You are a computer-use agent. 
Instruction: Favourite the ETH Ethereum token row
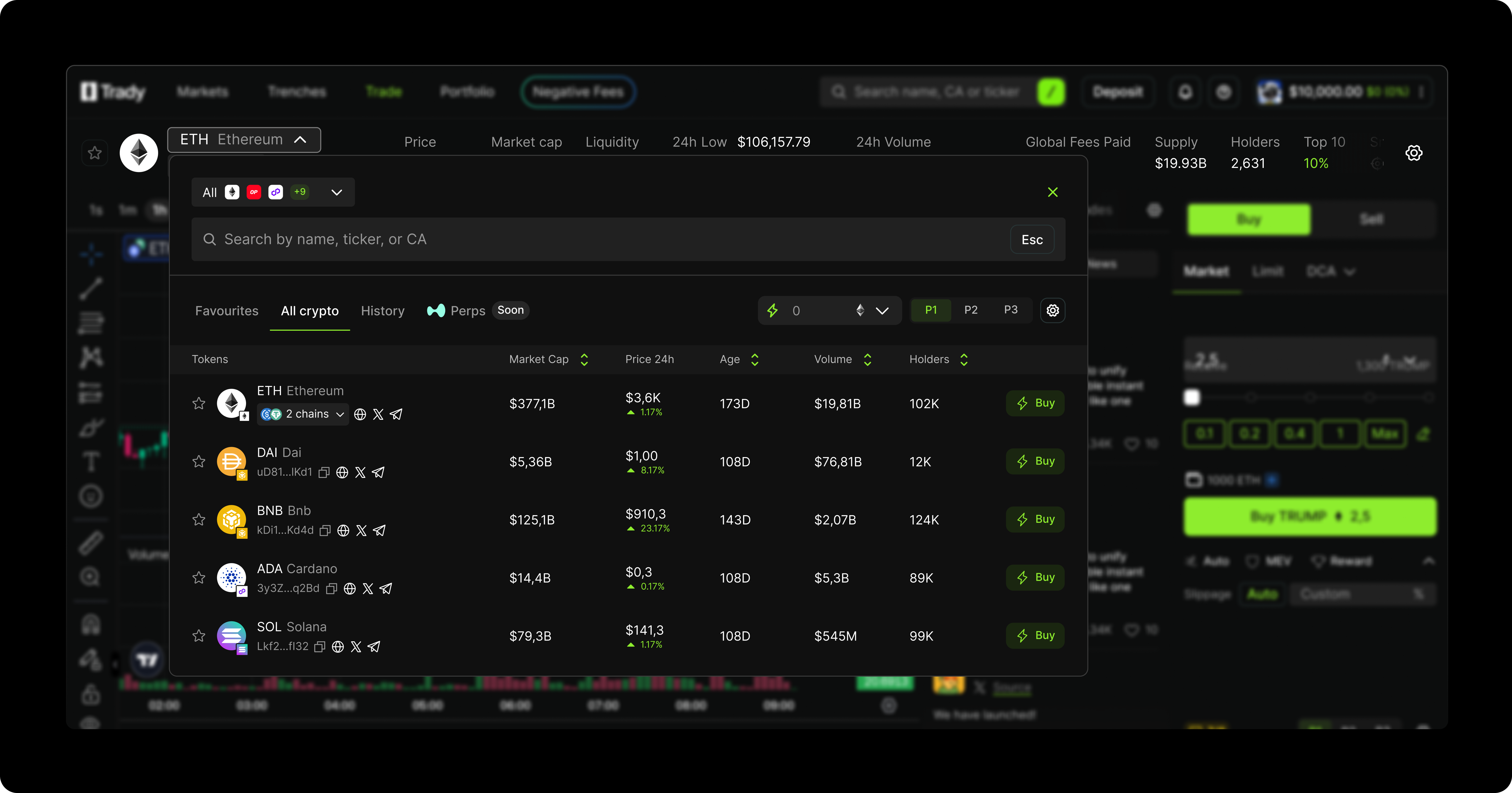point(199,403)
